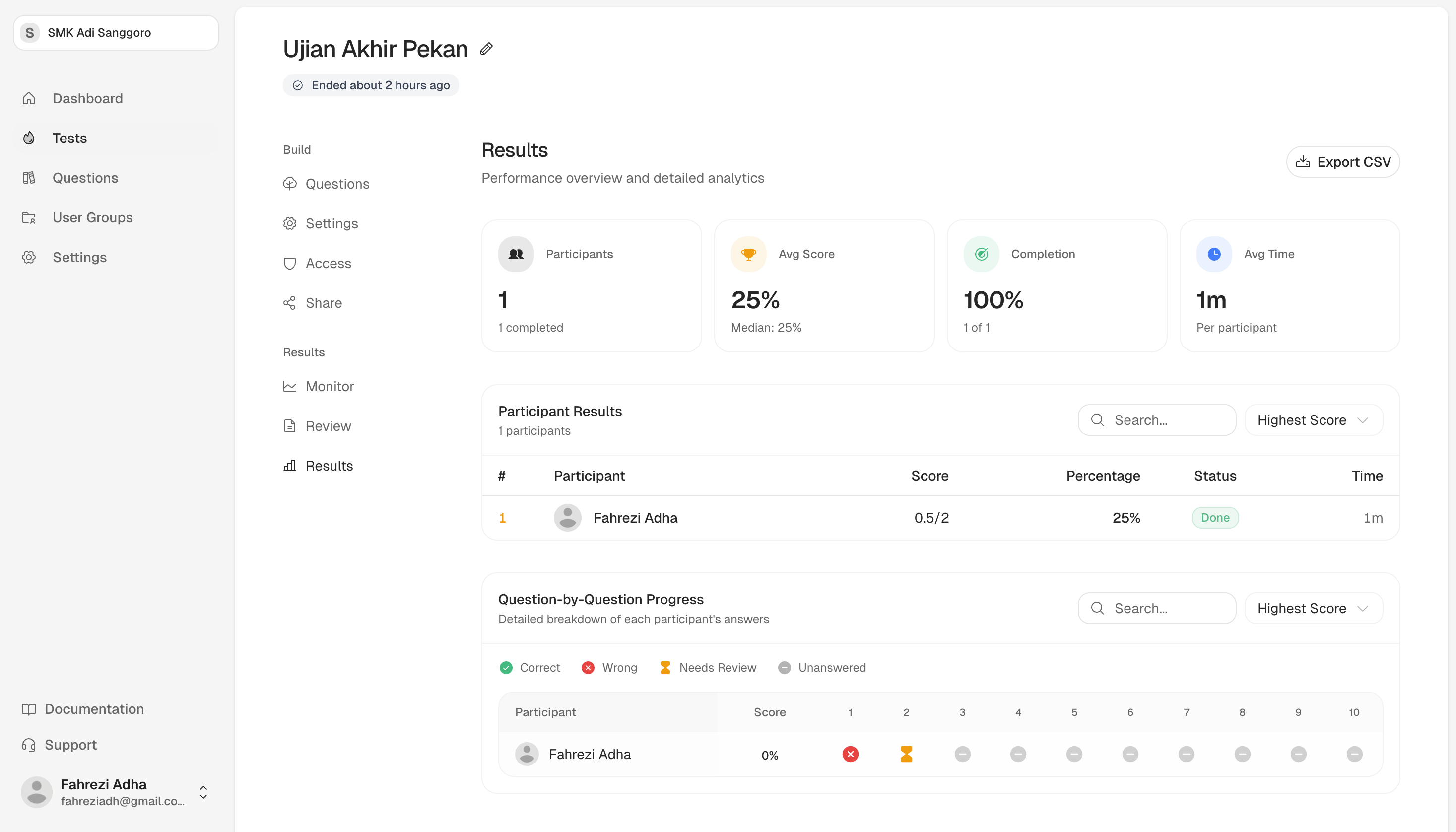Click the User Groups icon
The image size is (1456, 832).
coord(29,217)
